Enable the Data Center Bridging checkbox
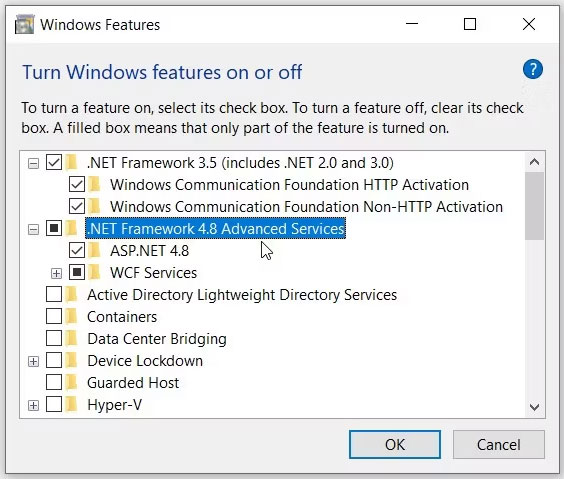 tap(54, 338)
